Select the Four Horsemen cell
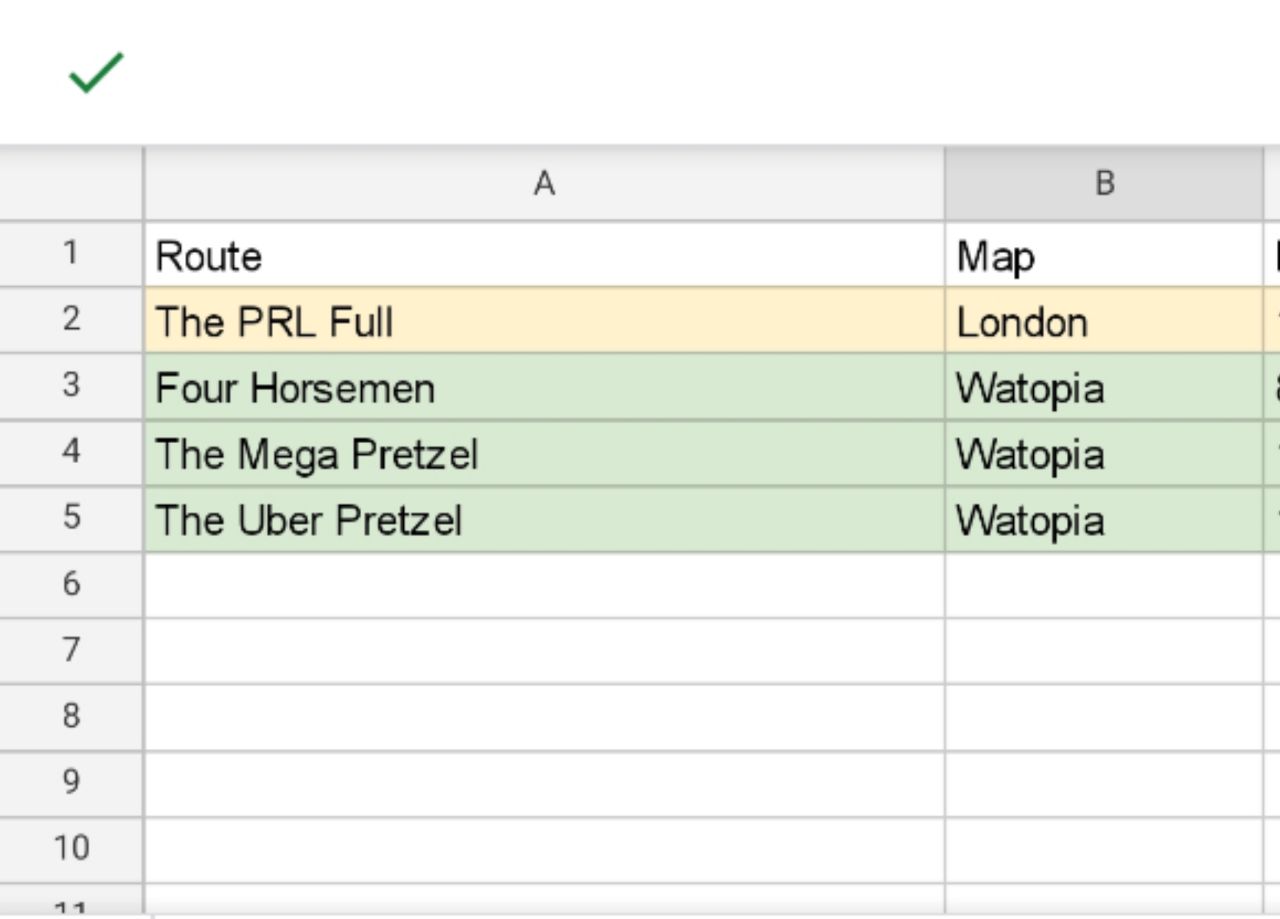This screenshot has width=1280, height=919. pos(544,386)
